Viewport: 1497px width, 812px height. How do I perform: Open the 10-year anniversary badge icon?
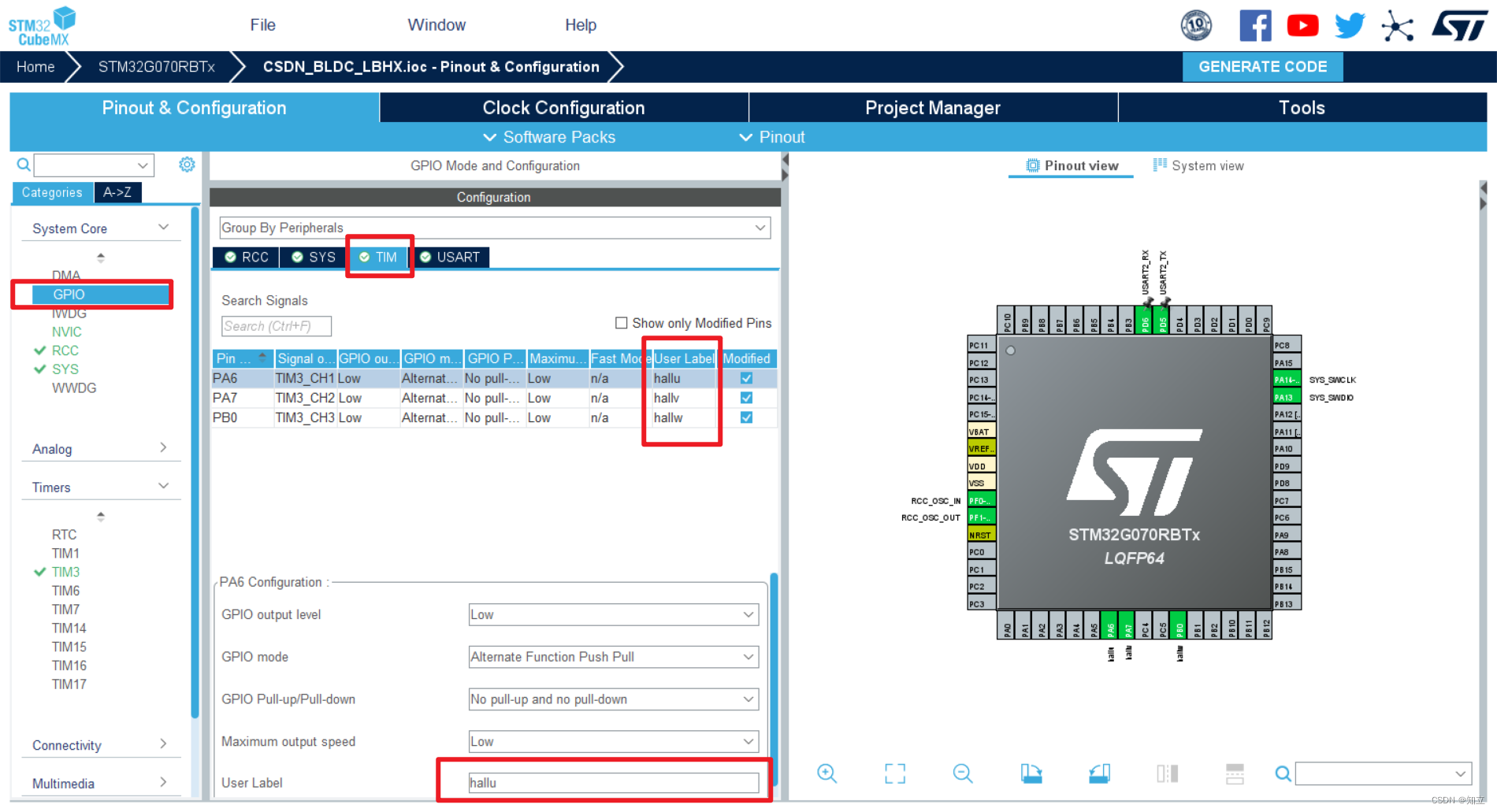[x=1196, y=25]
